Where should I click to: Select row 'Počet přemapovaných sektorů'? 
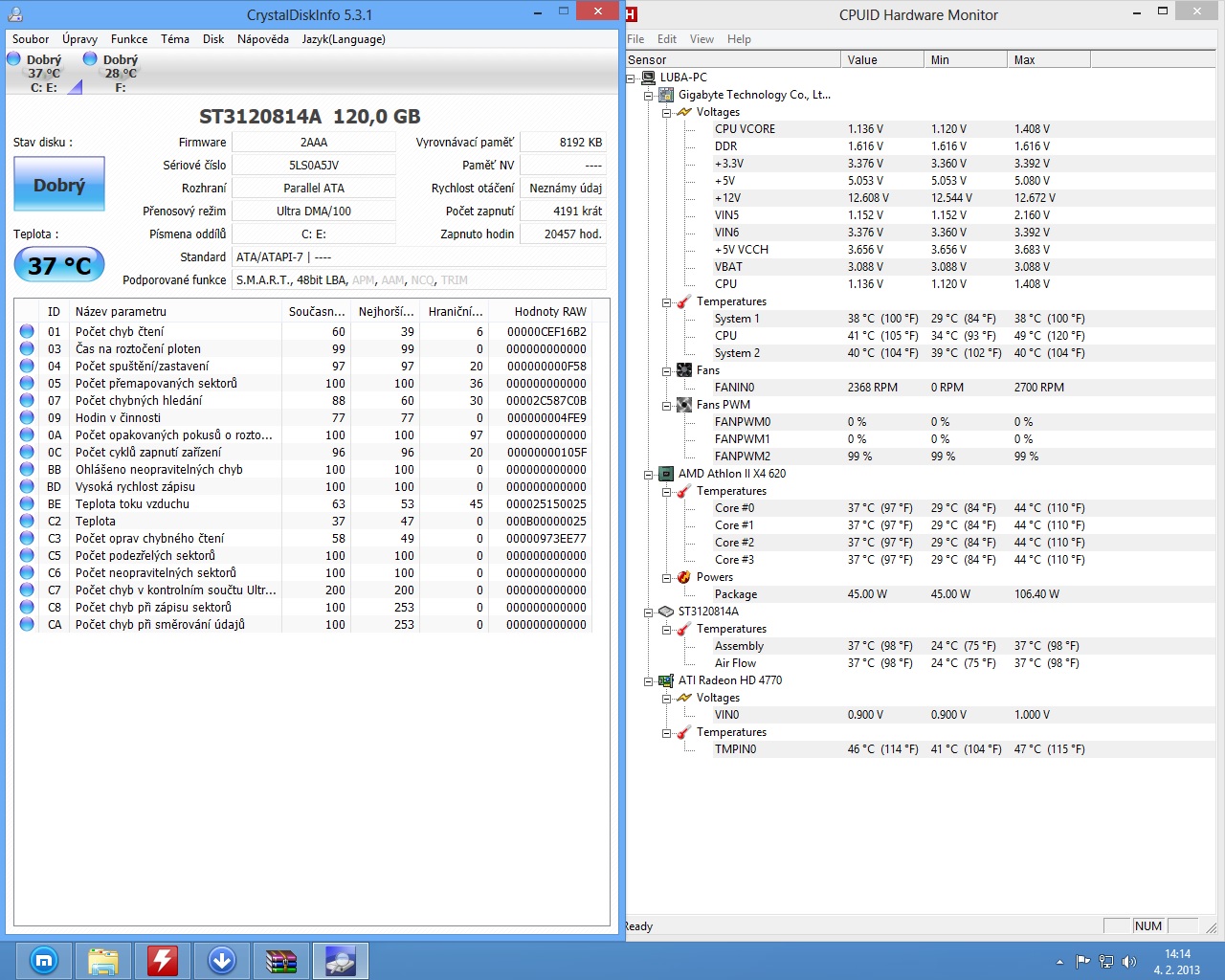pyautogui.click(x=303, y=383)
